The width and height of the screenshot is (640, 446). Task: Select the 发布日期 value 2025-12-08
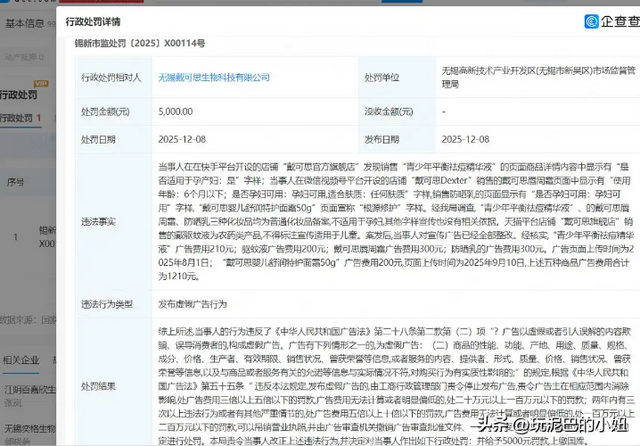coord(465,139)
